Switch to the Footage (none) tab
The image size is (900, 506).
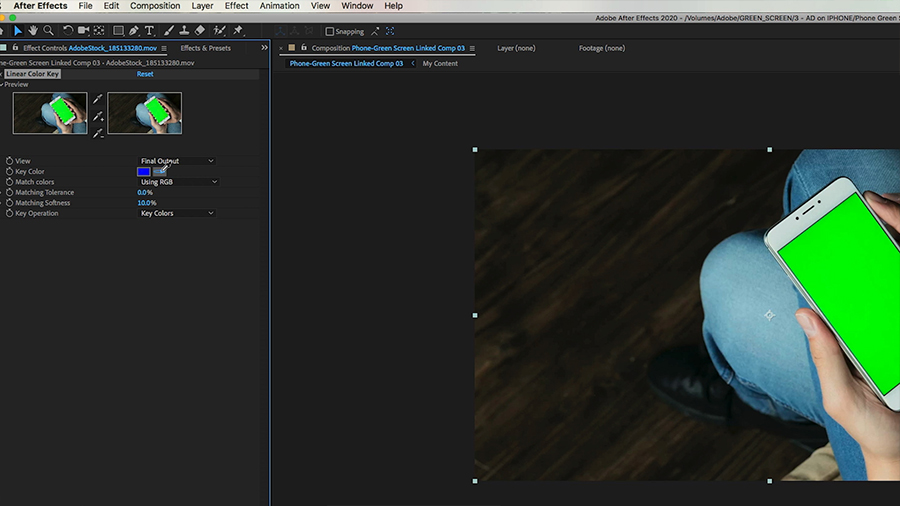[x=602, y=48]
